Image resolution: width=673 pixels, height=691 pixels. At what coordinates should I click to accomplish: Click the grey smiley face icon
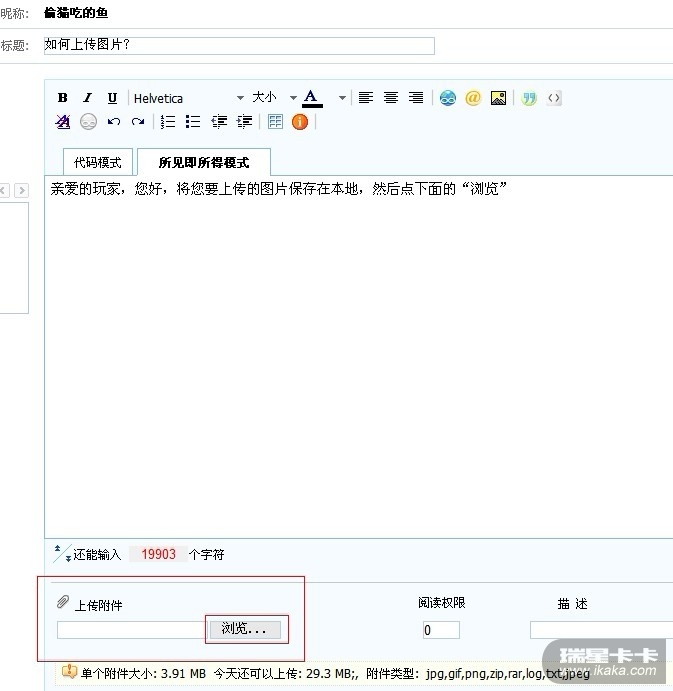88,122
